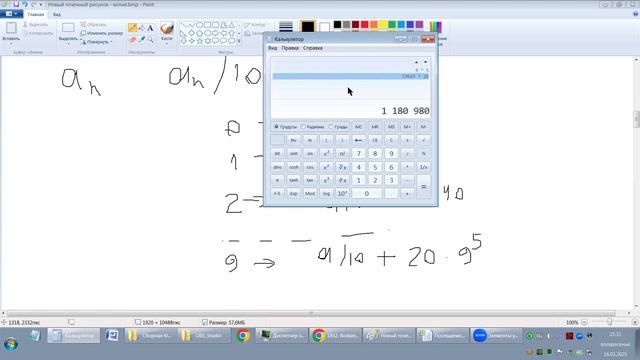This screenshot has width=640, height=360.
Task: Choose the five-point star shape in shapes gallery
Action: tap(200, 41)
